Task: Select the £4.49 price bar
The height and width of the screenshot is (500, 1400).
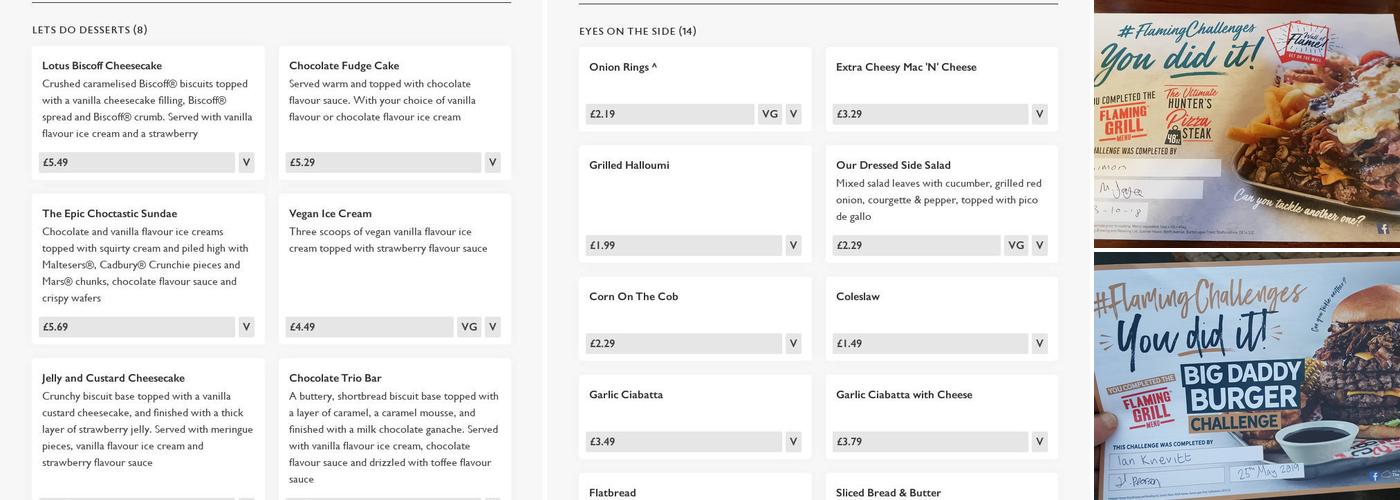Action: tap(369, 327)
